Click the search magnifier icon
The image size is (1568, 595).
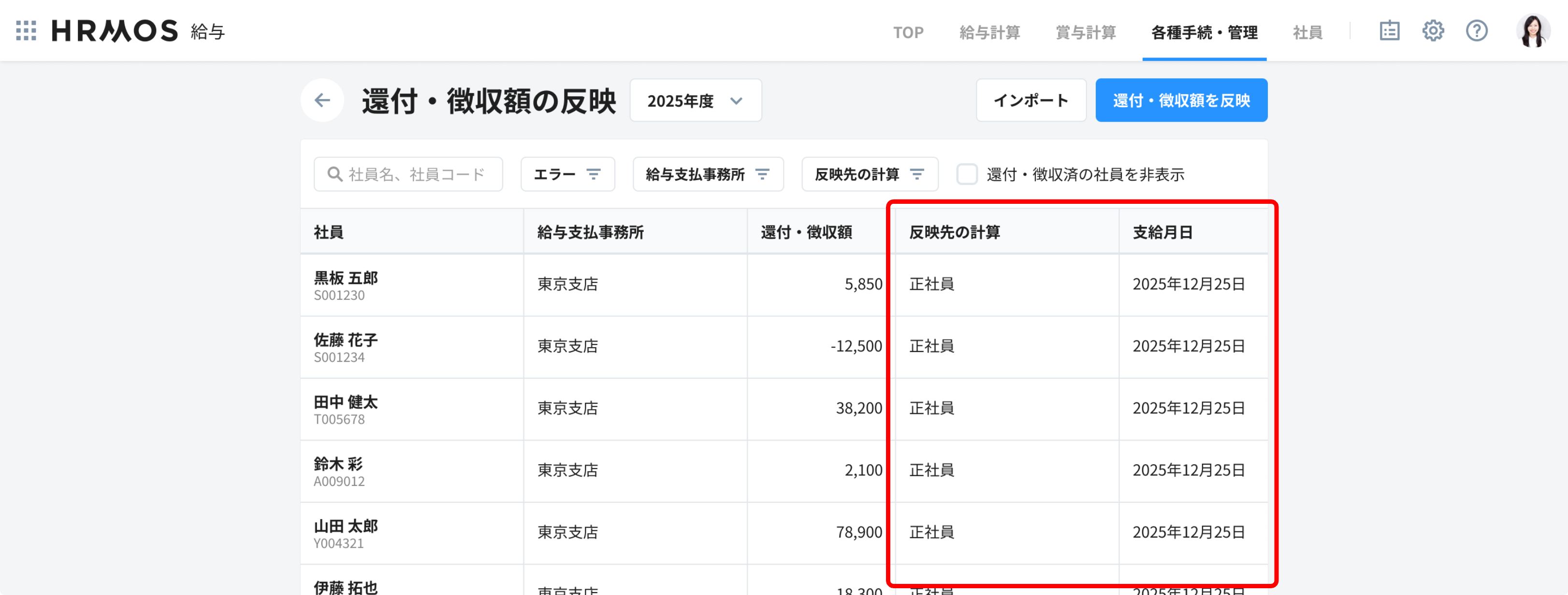pos(334,175)
